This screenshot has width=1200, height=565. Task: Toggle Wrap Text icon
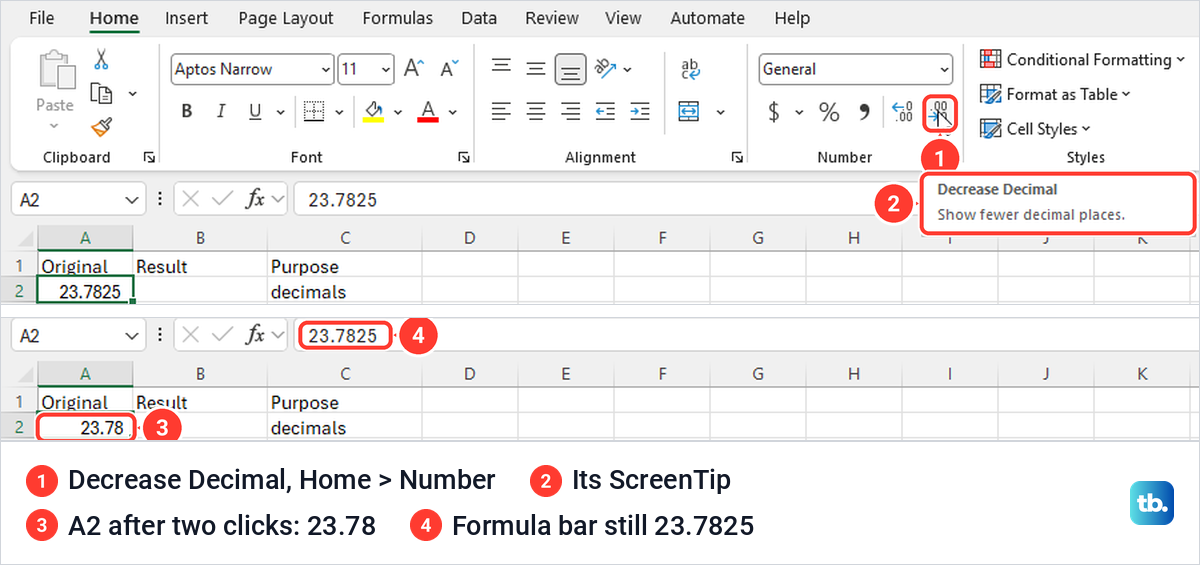[690, 69]
